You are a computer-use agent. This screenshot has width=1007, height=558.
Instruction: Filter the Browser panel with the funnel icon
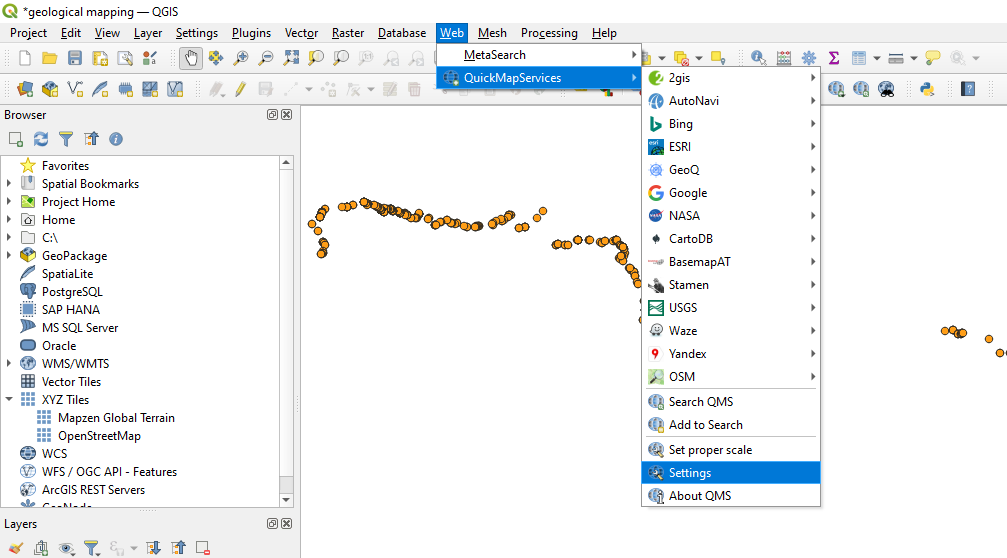point(66,139)
